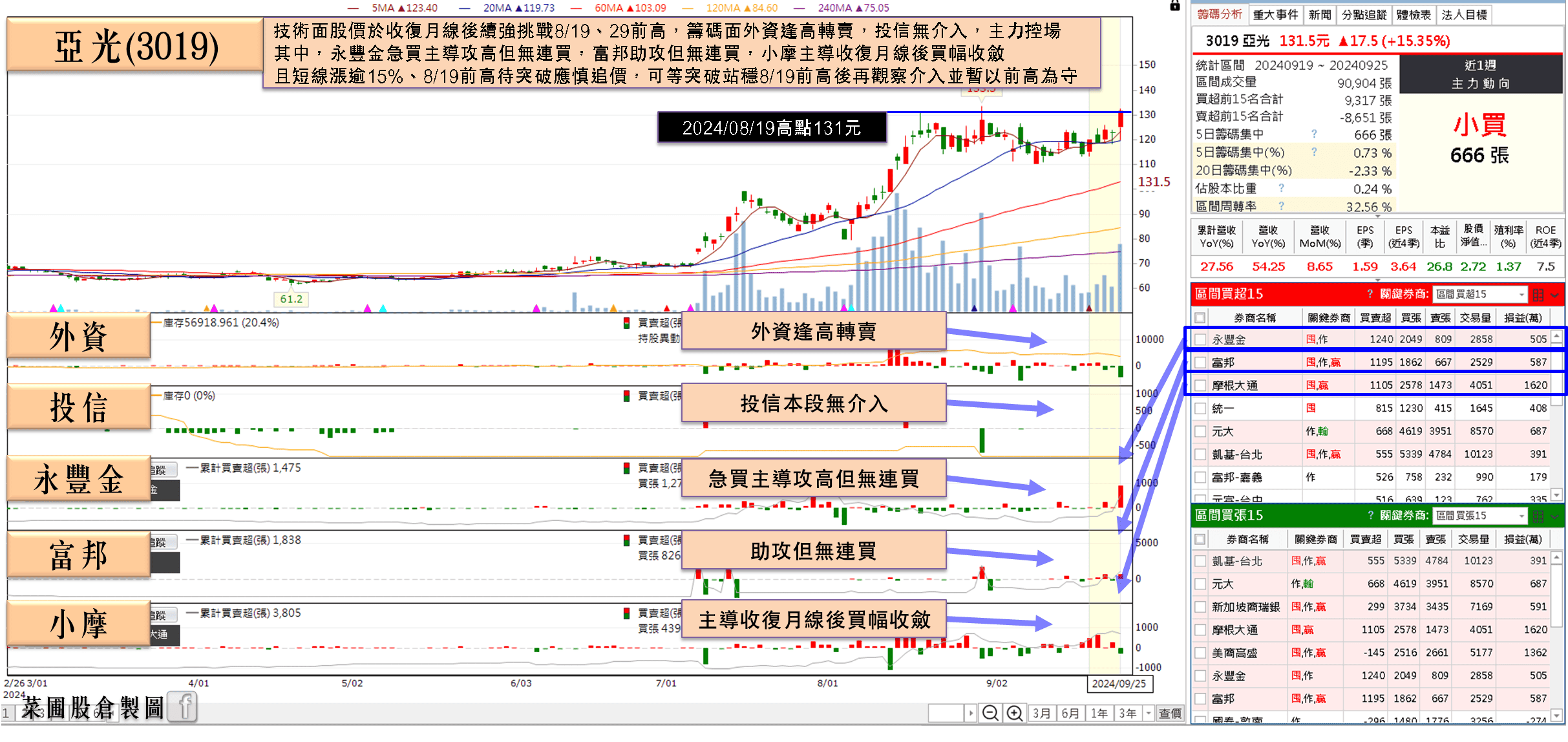Open the help icon next to 5日籌碼集中(%)
The height and width of the screenshot is (742, 1568).
pyautogui.click(x=1314, y=152)
